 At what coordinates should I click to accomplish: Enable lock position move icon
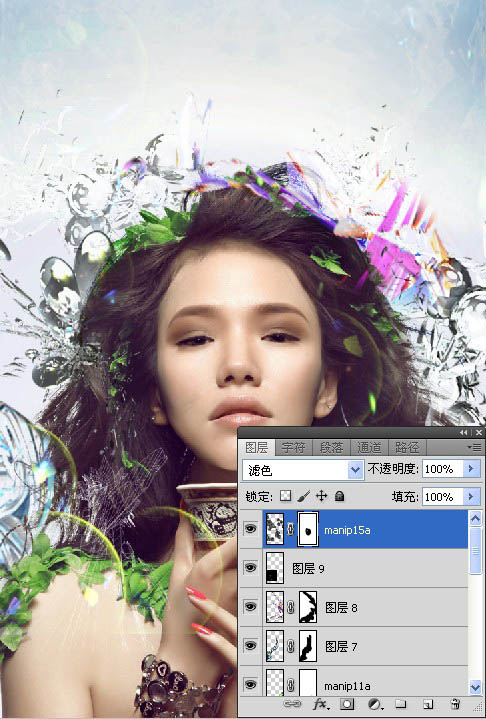tap(321, 496)
